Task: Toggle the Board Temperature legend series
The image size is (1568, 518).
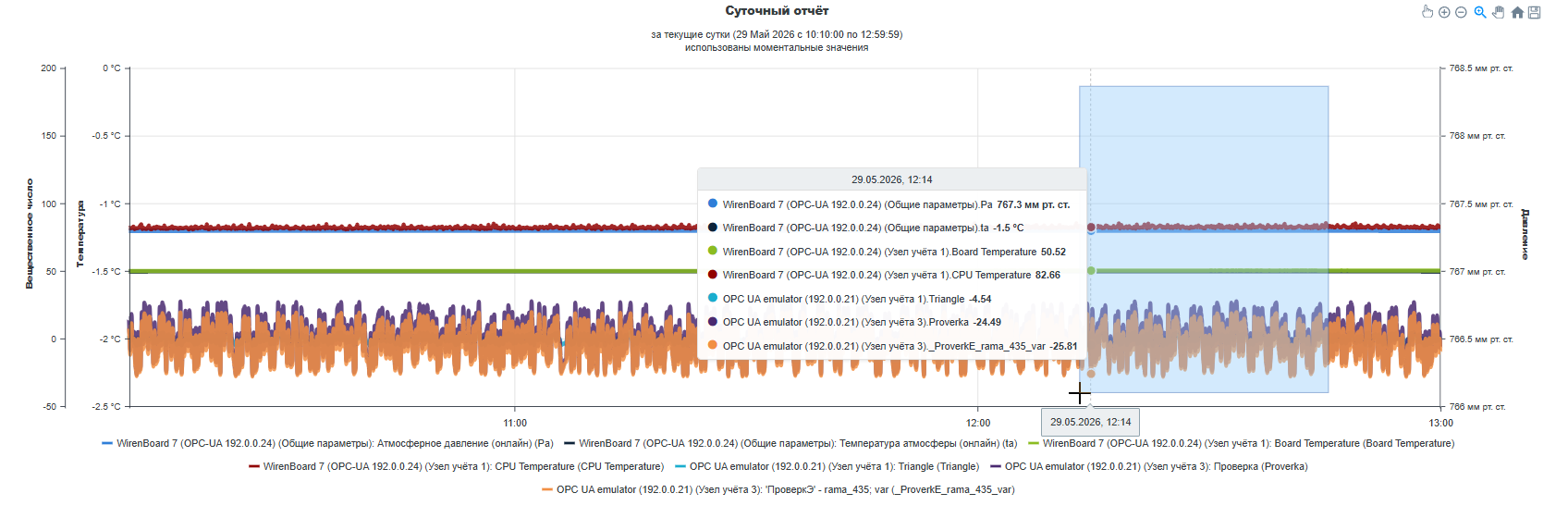Action: [x=1241, y=444]
